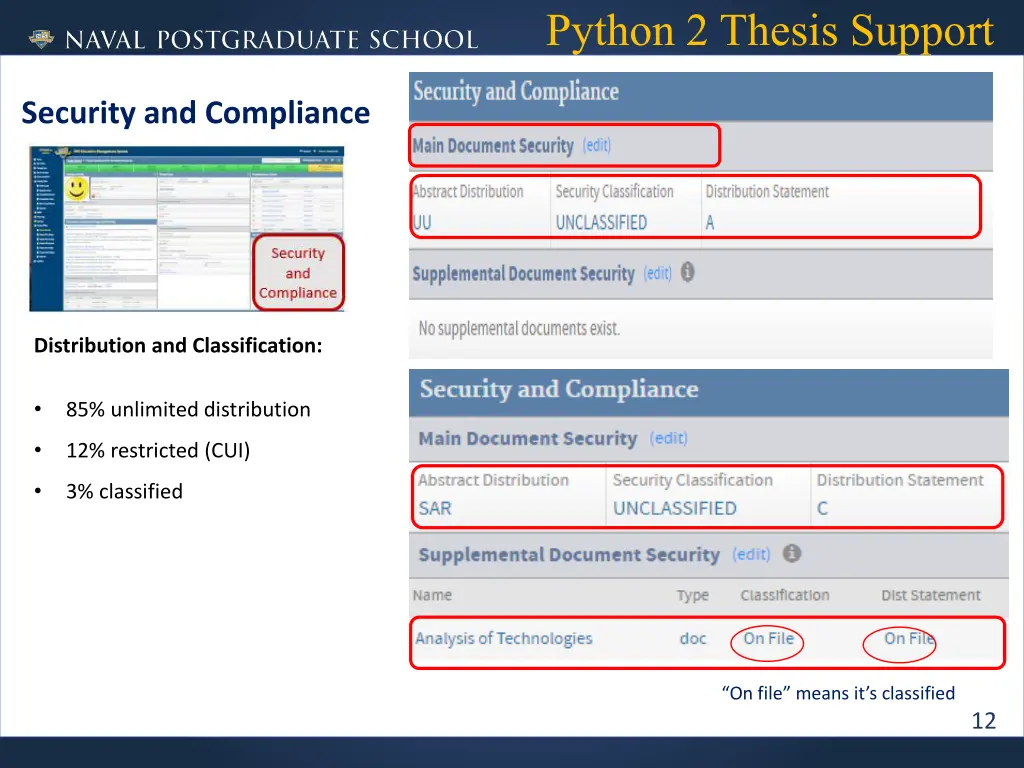
Task: Click the upper panel 'Security and Compliance' header bar
Action: click(701, 96)
